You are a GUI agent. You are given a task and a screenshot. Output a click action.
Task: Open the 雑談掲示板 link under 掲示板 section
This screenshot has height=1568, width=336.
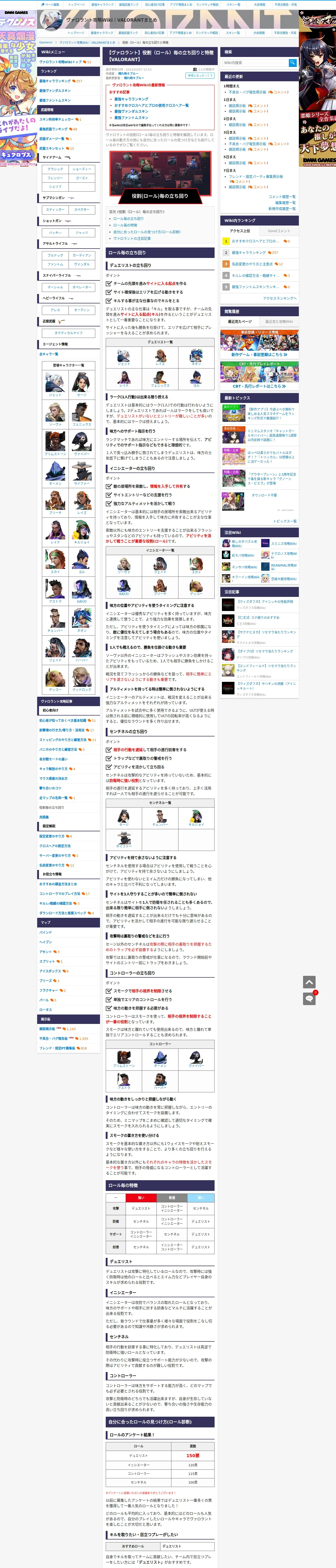tap(47, 1029)
